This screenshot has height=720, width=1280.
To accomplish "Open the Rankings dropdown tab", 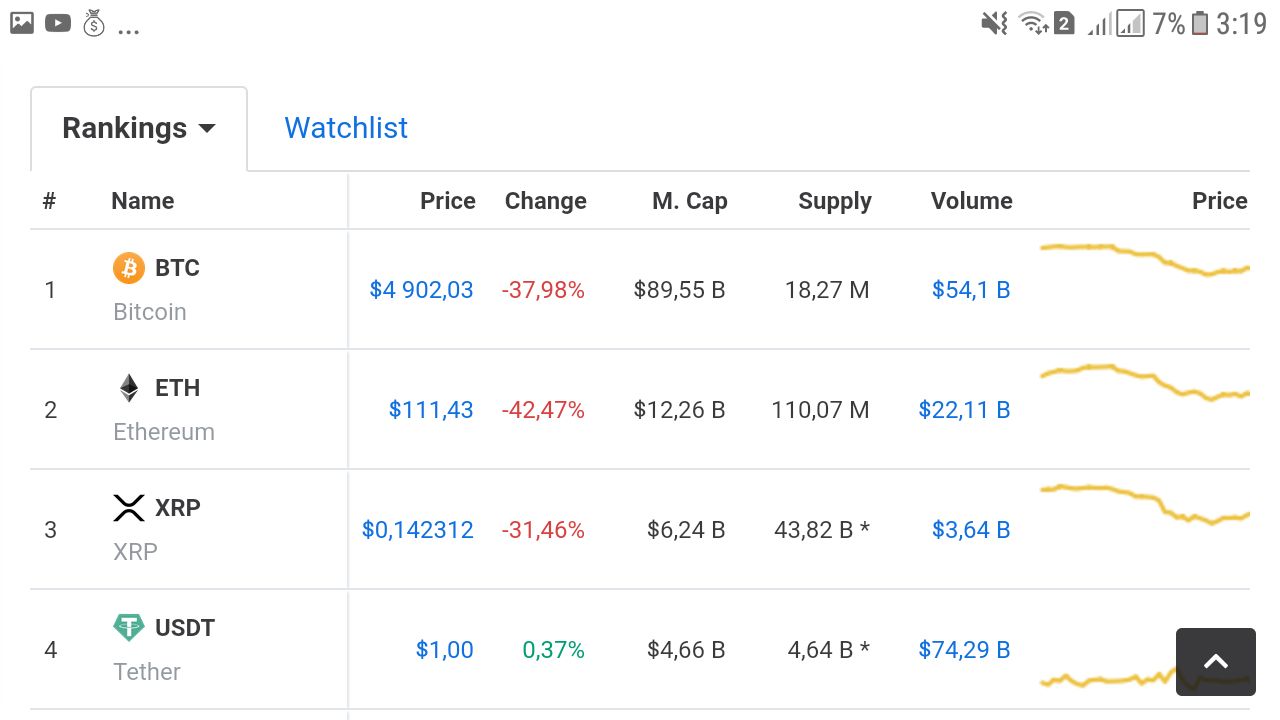I will 139,129.
